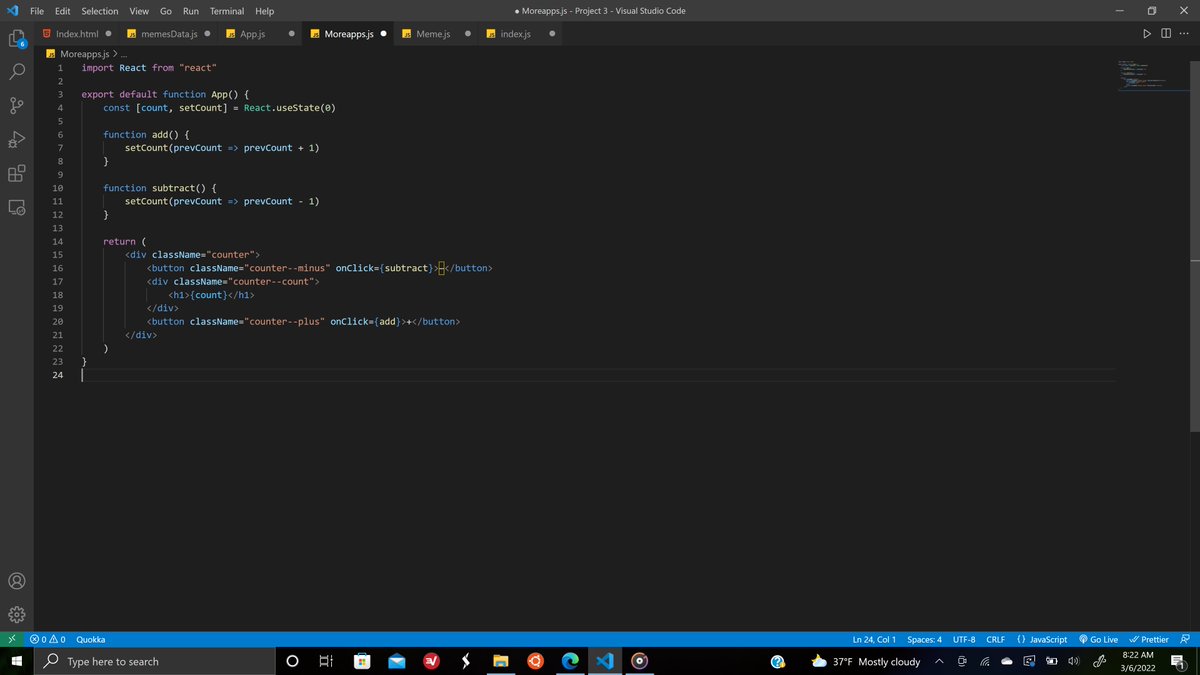
Task: Close the Moreapps.js tab via unsaved dot
Action: 383,34
